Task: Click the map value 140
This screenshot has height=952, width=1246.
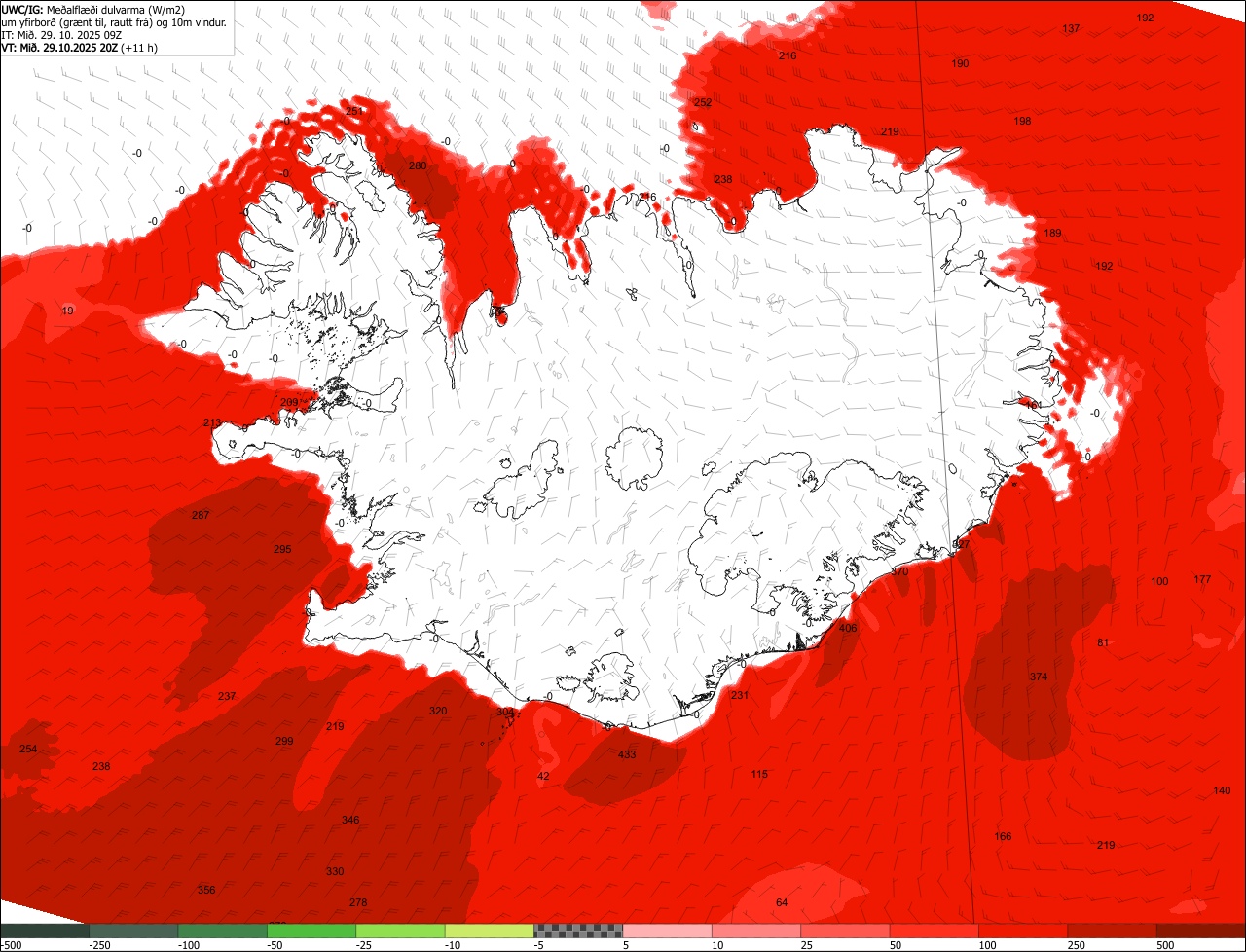Action: [1222, 790]
